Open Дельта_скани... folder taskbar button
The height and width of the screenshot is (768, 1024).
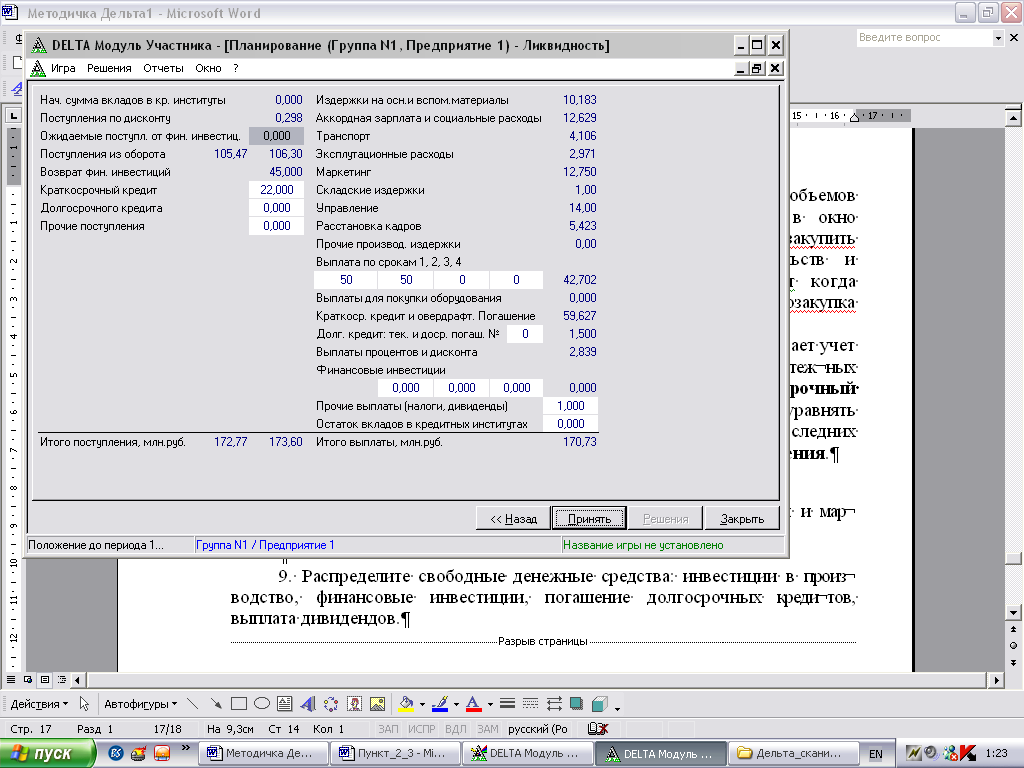[x=793, y=754]
